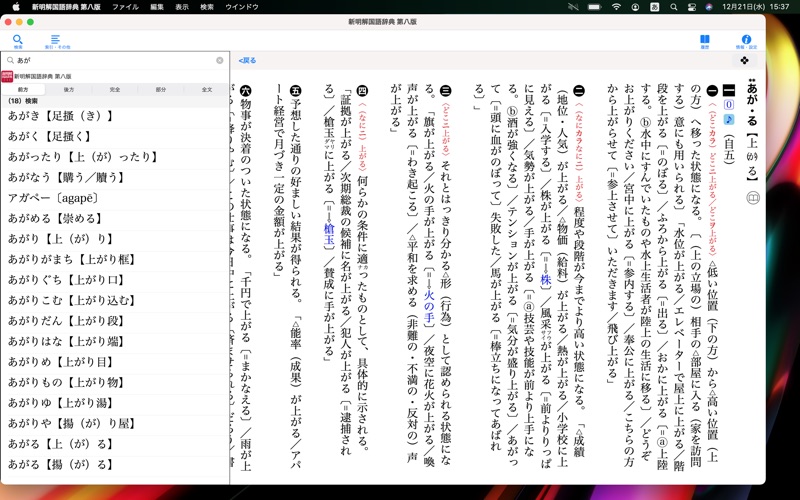The image size is (800, 500).
Task: Select the 後方 (suffix) search mode tab
Action: coord(69,89)
